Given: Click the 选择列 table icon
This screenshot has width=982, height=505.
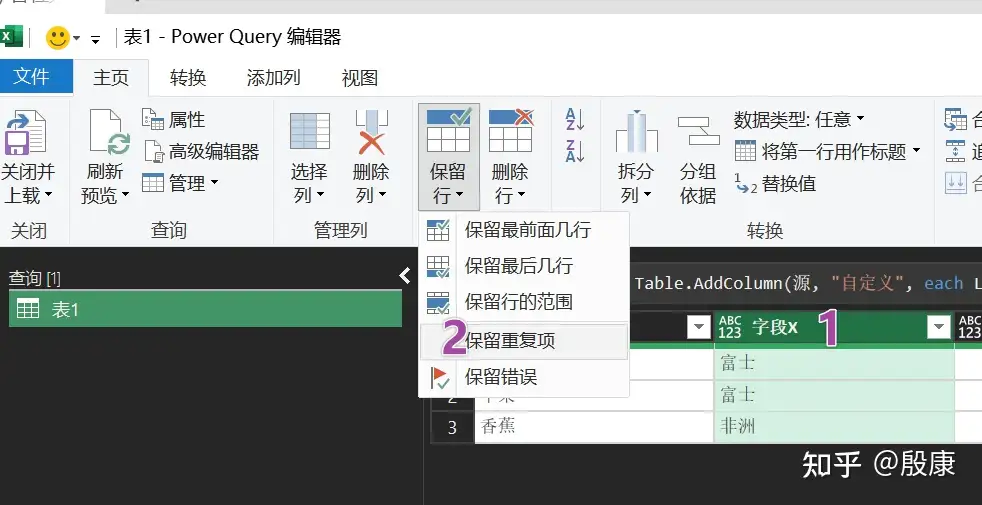Looking at the screenshot, I should click(x=309, y=132).
